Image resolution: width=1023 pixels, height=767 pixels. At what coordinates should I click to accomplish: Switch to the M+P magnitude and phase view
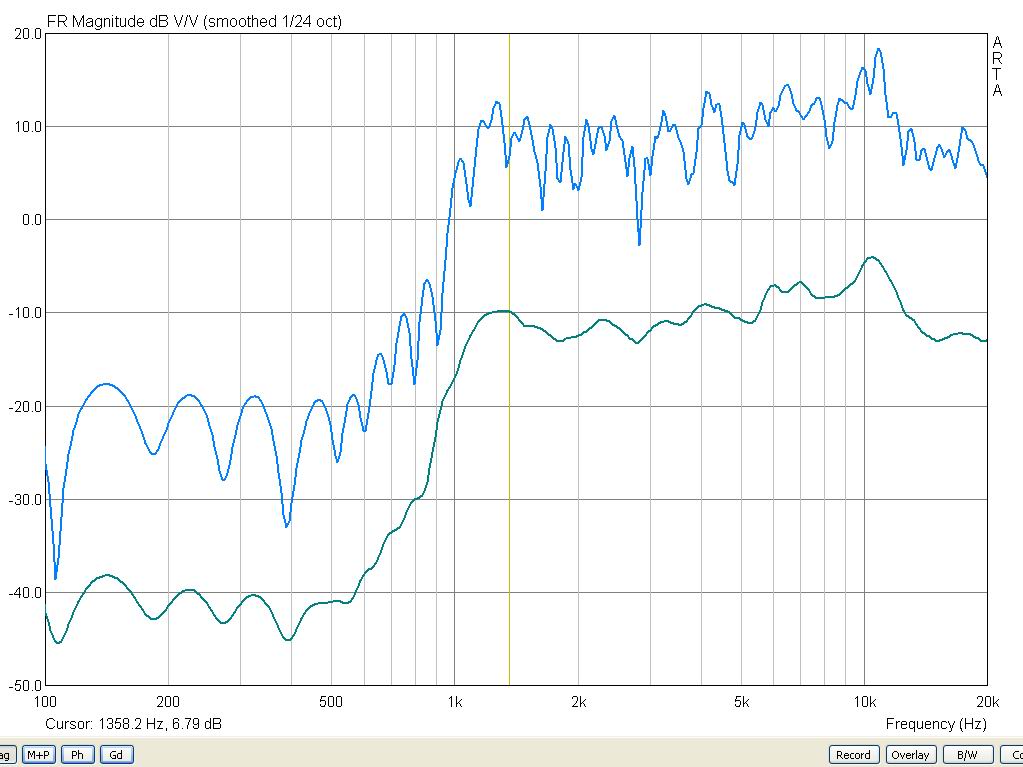pyautogui.click(x=38, y=755)
